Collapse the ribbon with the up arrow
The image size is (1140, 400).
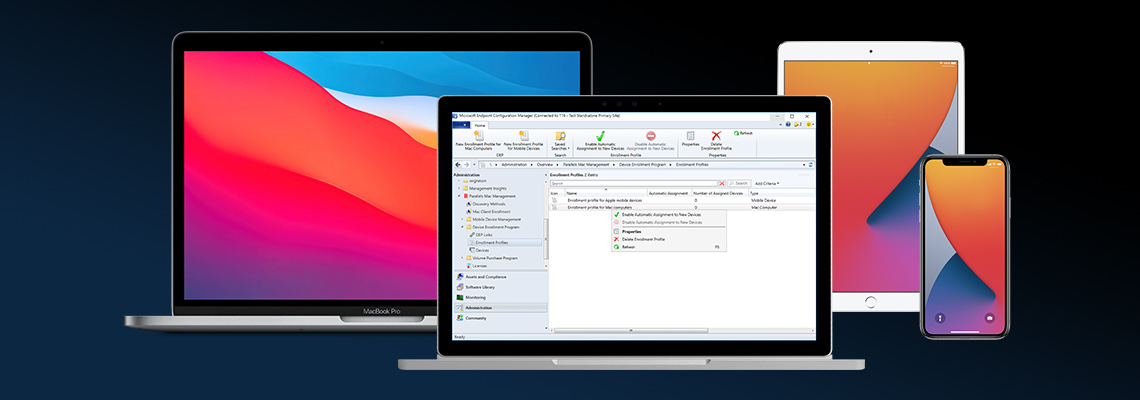click(x=781, y=124)
